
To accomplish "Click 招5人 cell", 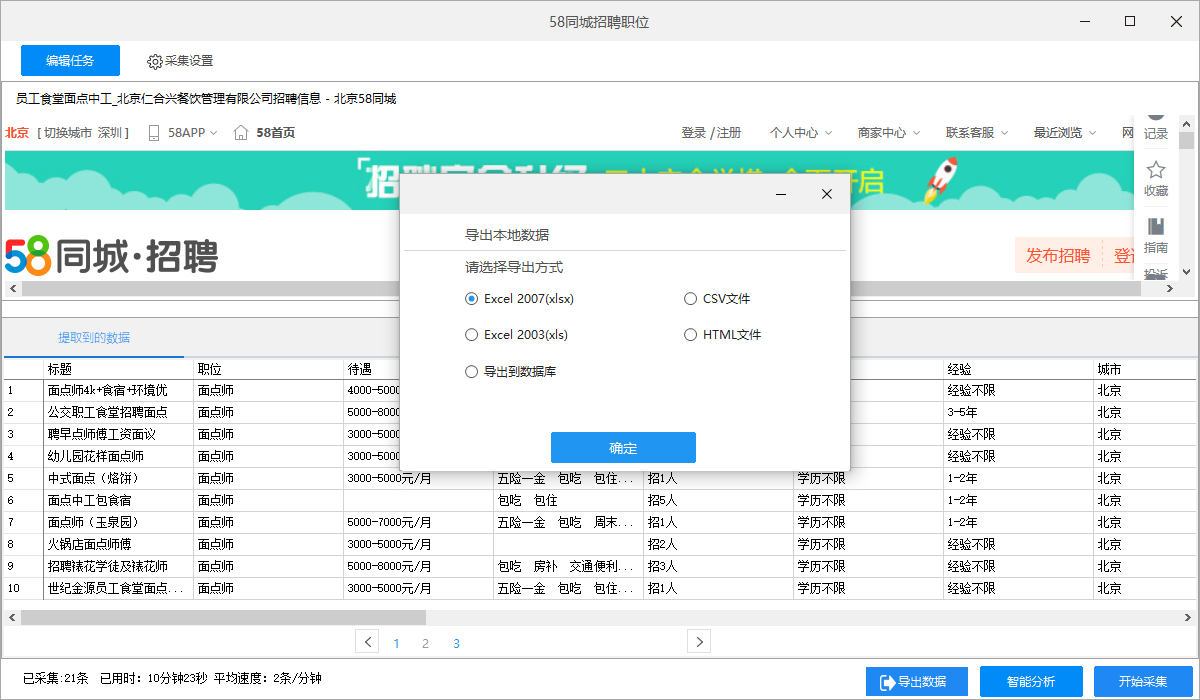I will 719,500.
